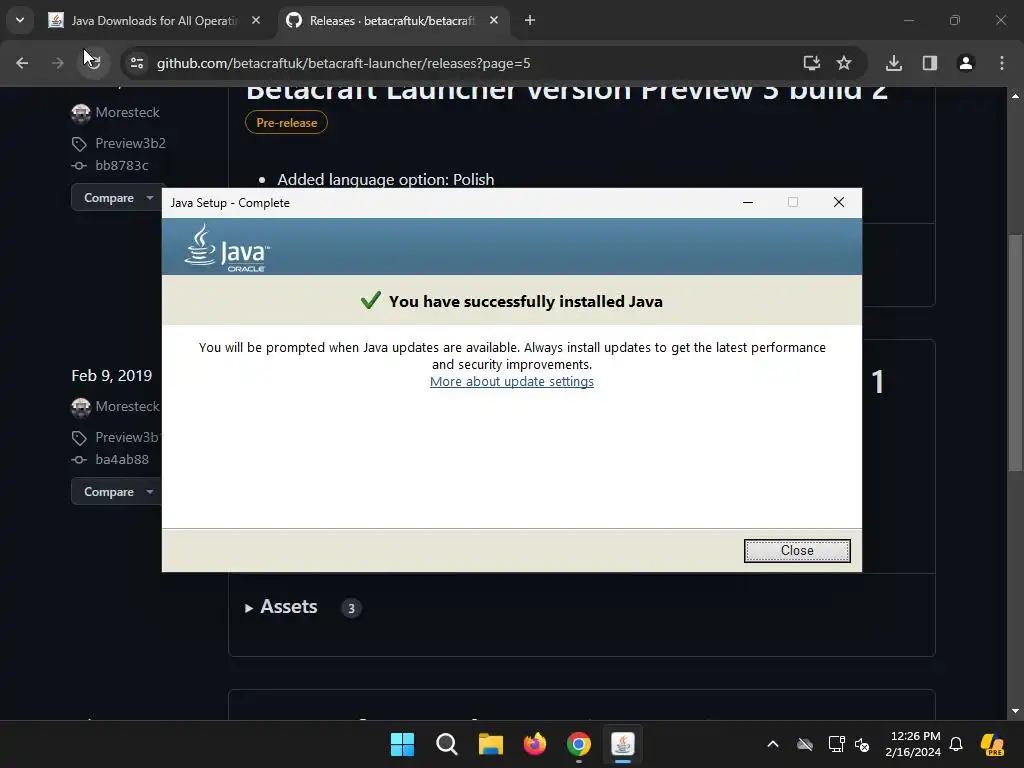Click the X on Java Setup title bar

pos(839,202)
